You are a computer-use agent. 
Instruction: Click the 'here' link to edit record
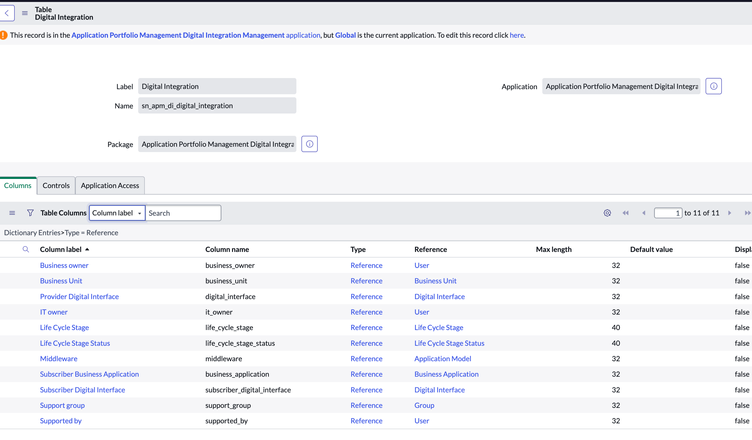(x=517, y=35)
